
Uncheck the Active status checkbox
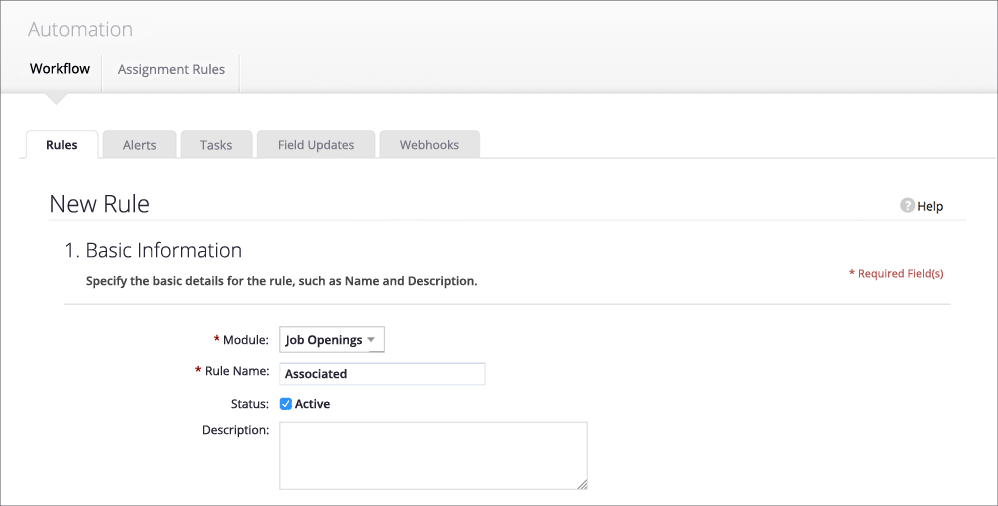286,404
